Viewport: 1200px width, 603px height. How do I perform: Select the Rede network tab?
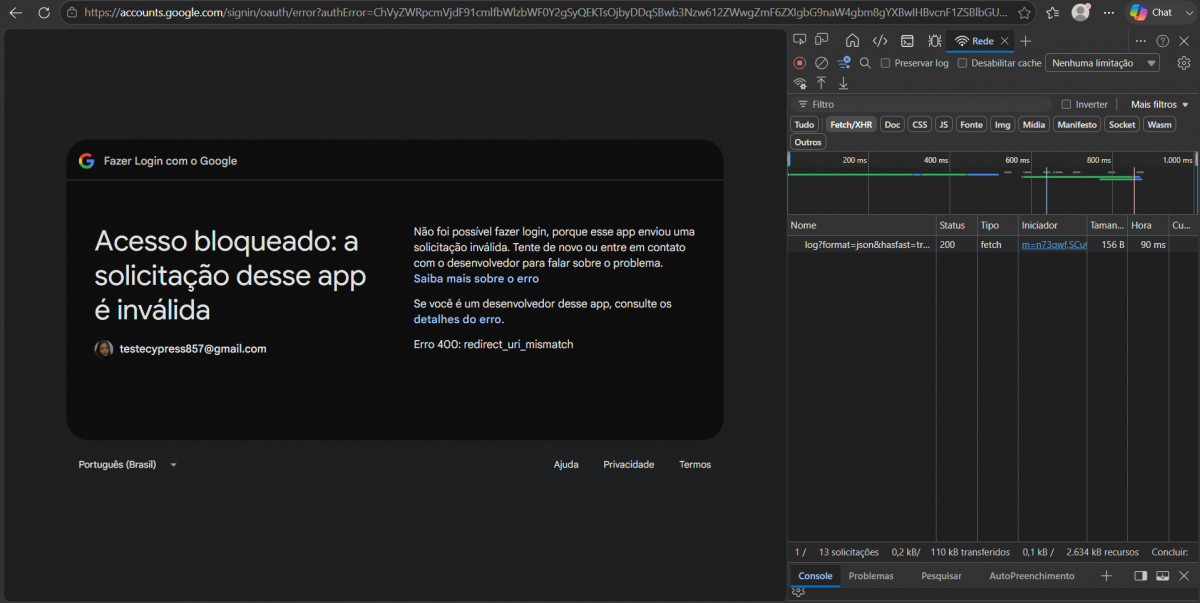[974, 41]
